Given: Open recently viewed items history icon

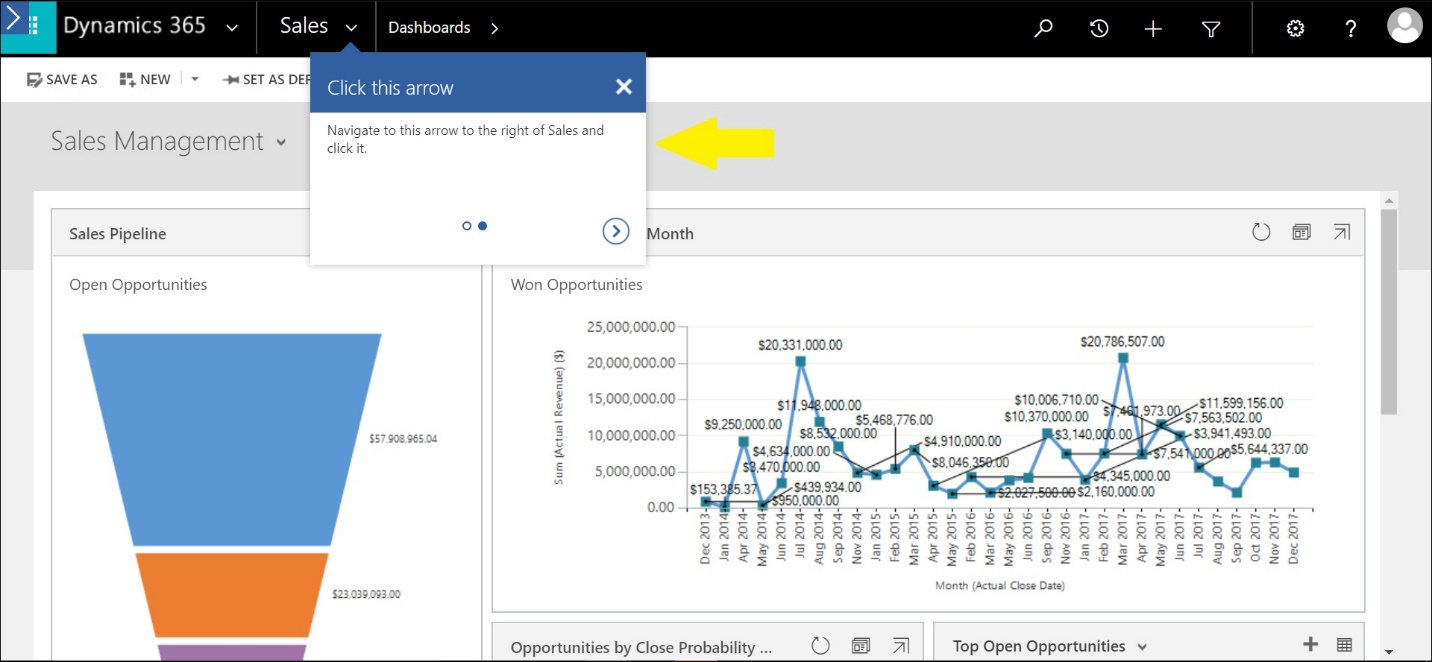Looking at the screenshot, I should tap(1099, 28).
